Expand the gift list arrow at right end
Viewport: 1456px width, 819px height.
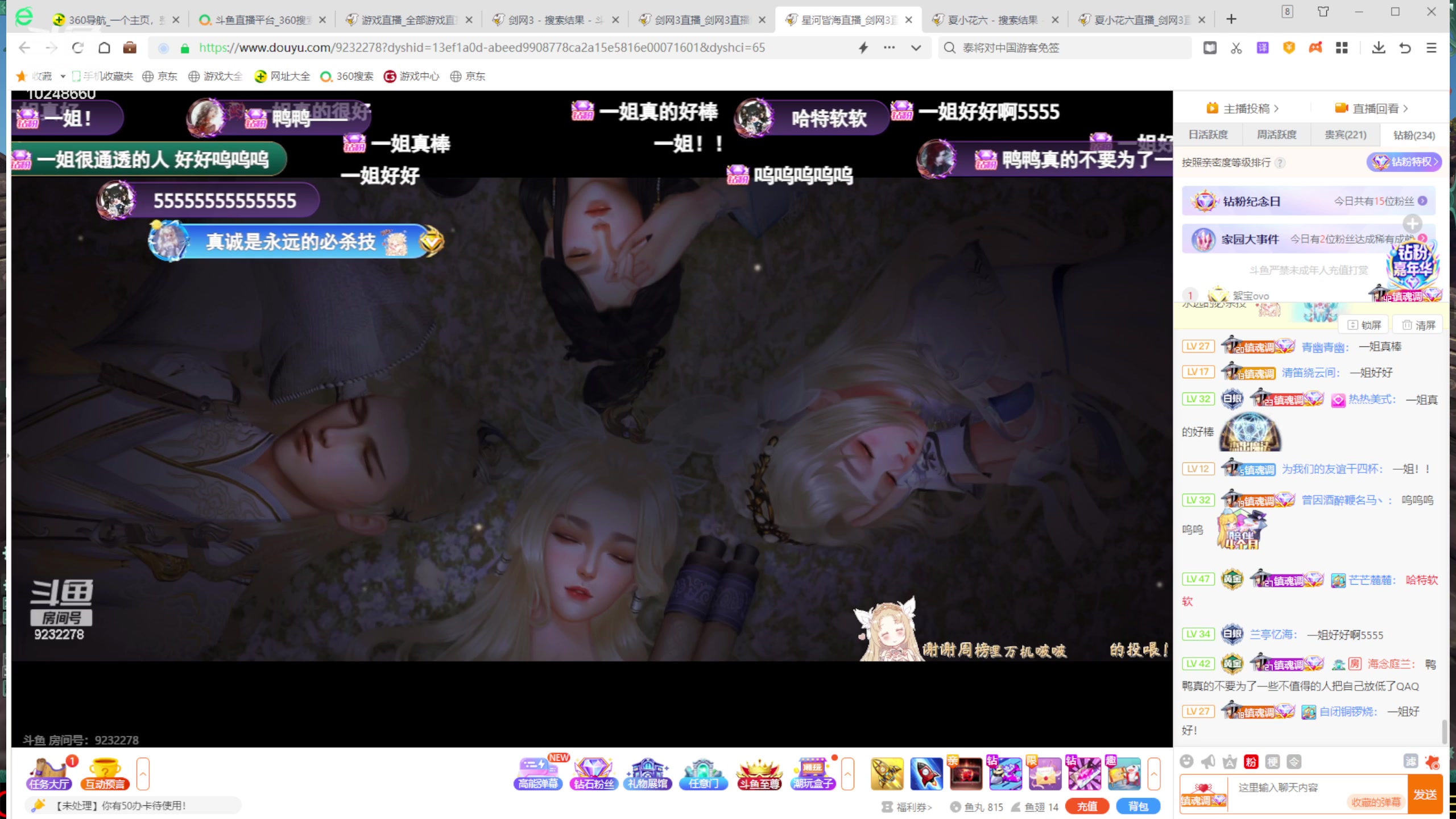[1154, 774]
